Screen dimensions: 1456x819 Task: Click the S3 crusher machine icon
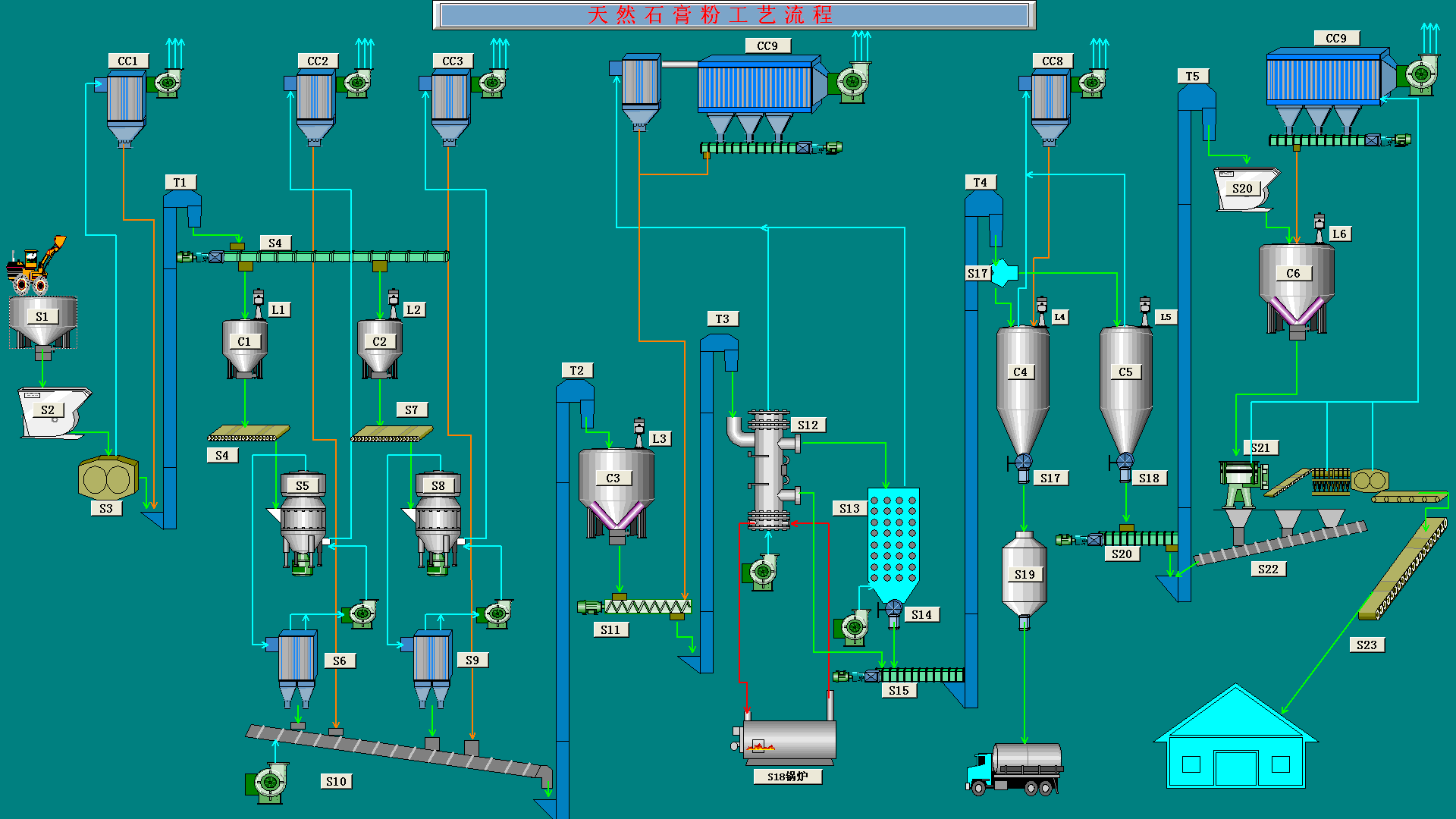coord(108,478)
